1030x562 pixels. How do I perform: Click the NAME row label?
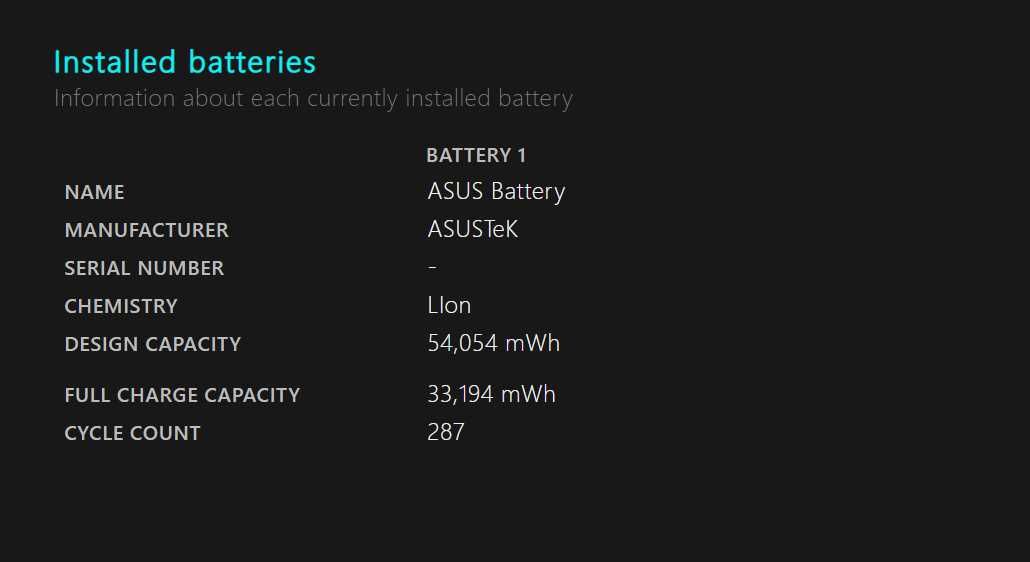[x=95, y=192]
